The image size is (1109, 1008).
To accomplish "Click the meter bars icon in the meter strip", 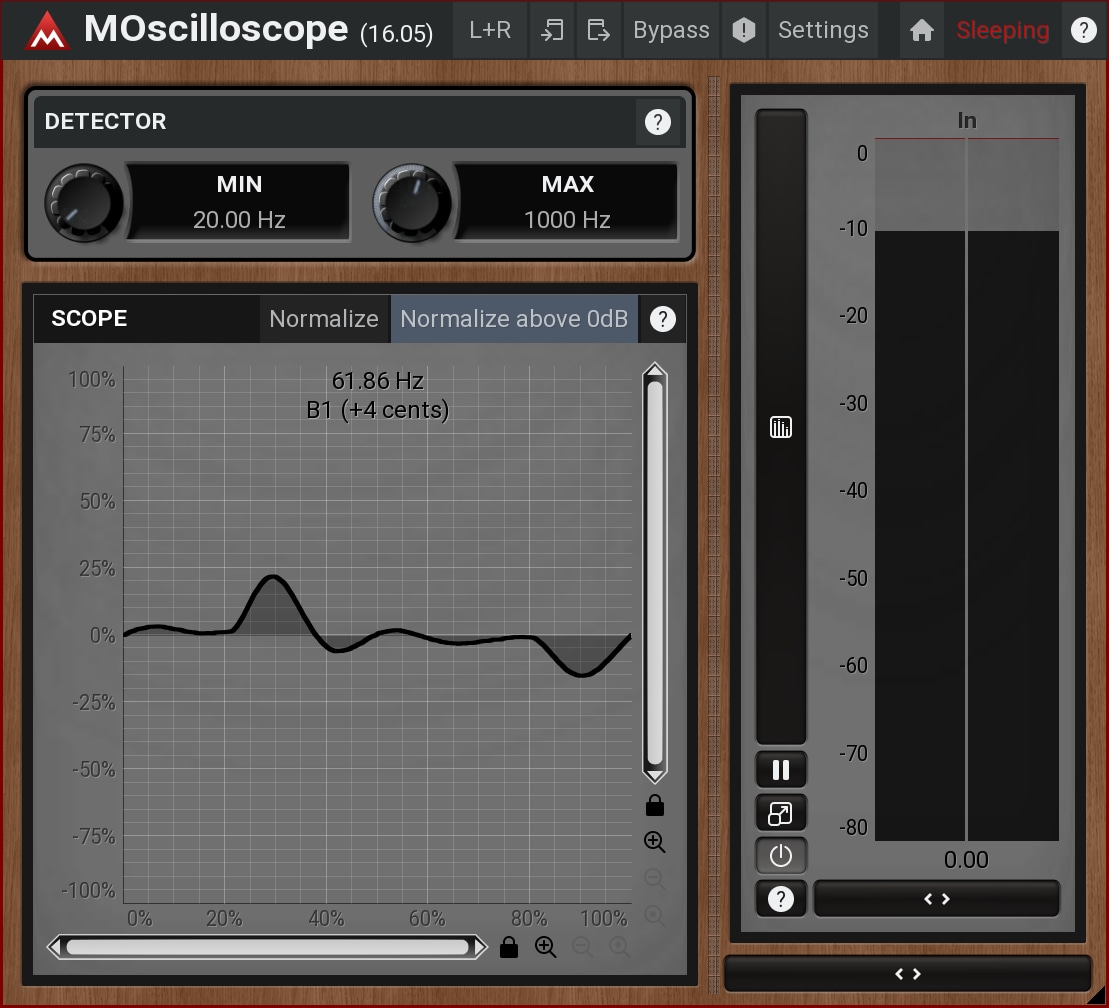I will pos(781,427).
